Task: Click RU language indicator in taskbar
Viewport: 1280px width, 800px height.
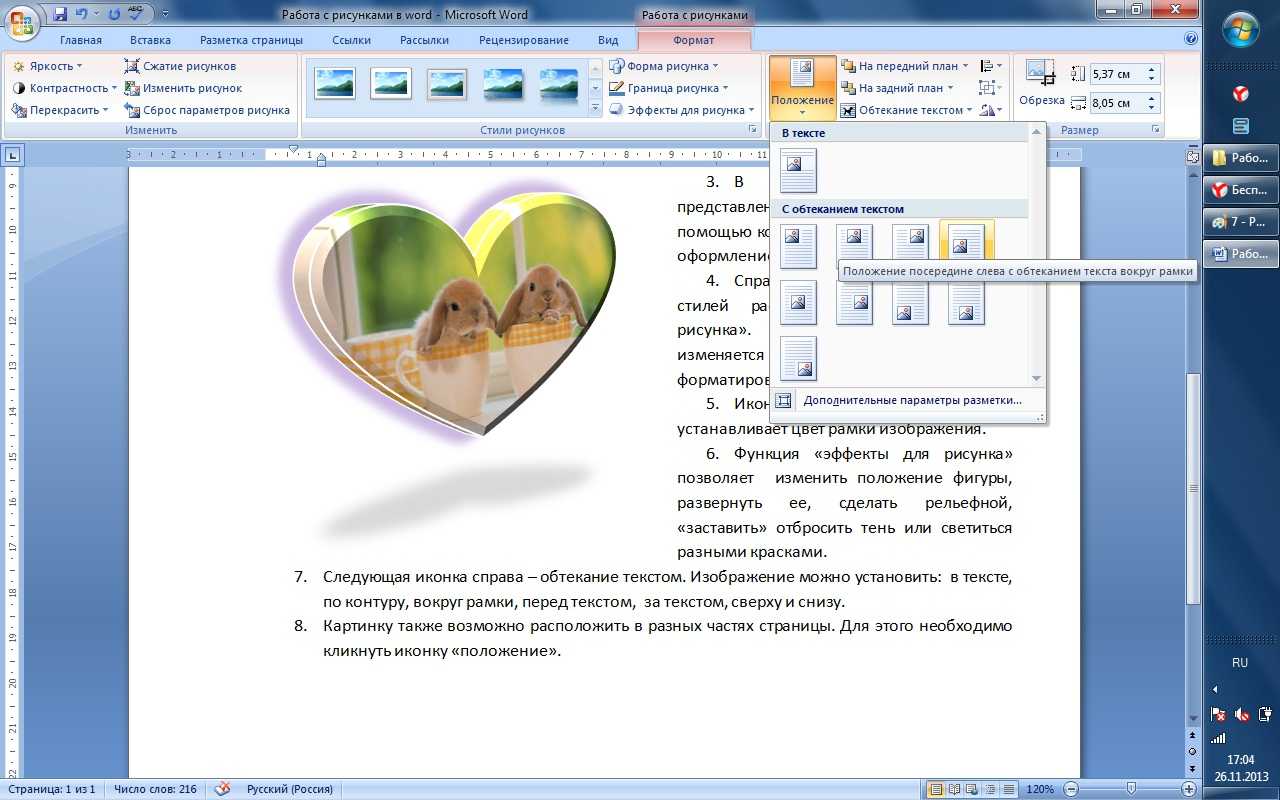Action: [x=1240, y=662]
